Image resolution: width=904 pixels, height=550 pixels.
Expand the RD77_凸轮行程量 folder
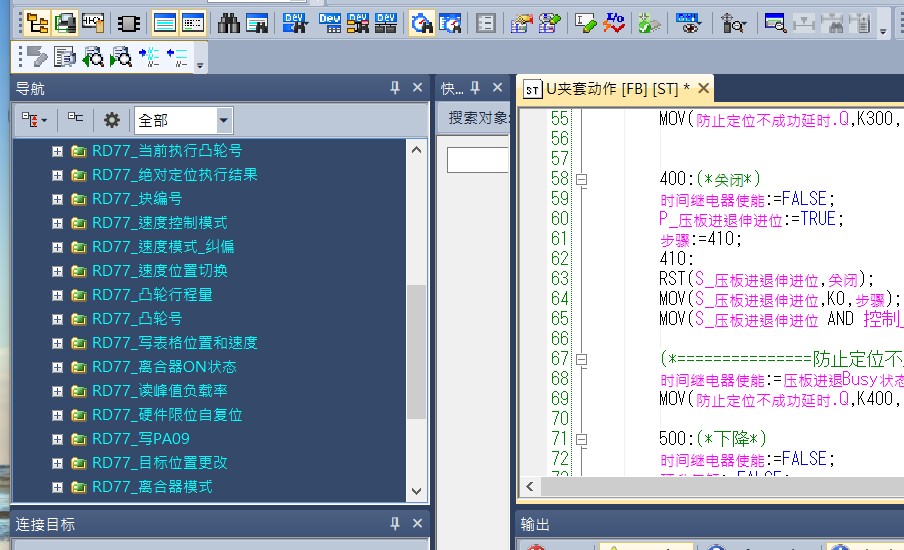click(57, 295)
